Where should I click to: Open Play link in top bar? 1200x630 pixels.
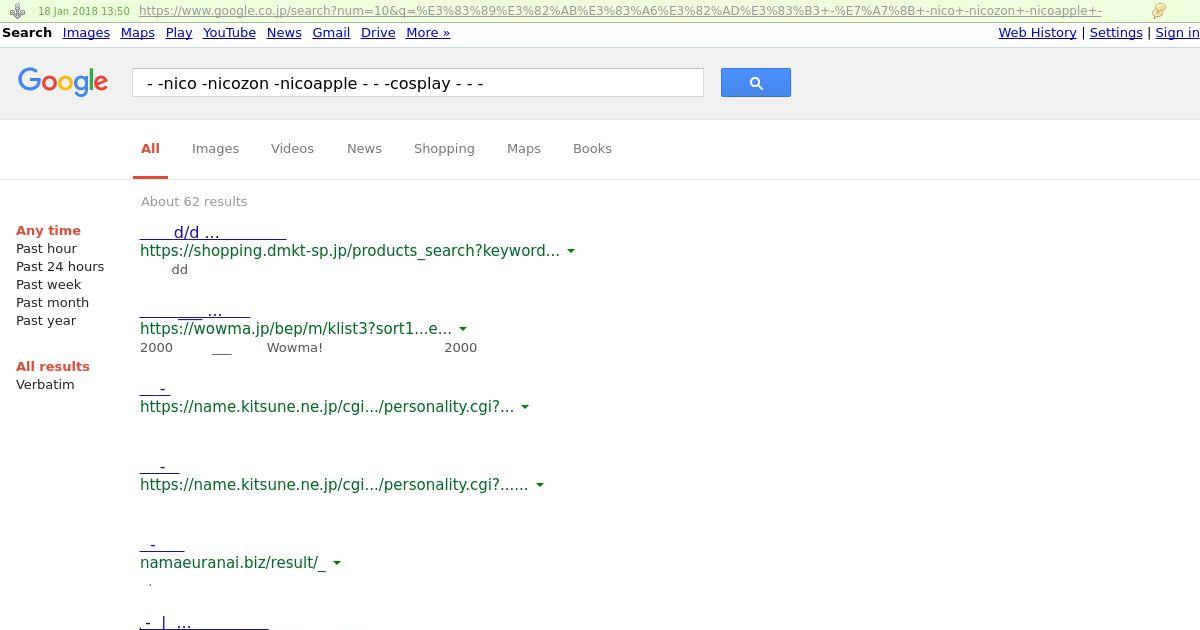[179, 33]
